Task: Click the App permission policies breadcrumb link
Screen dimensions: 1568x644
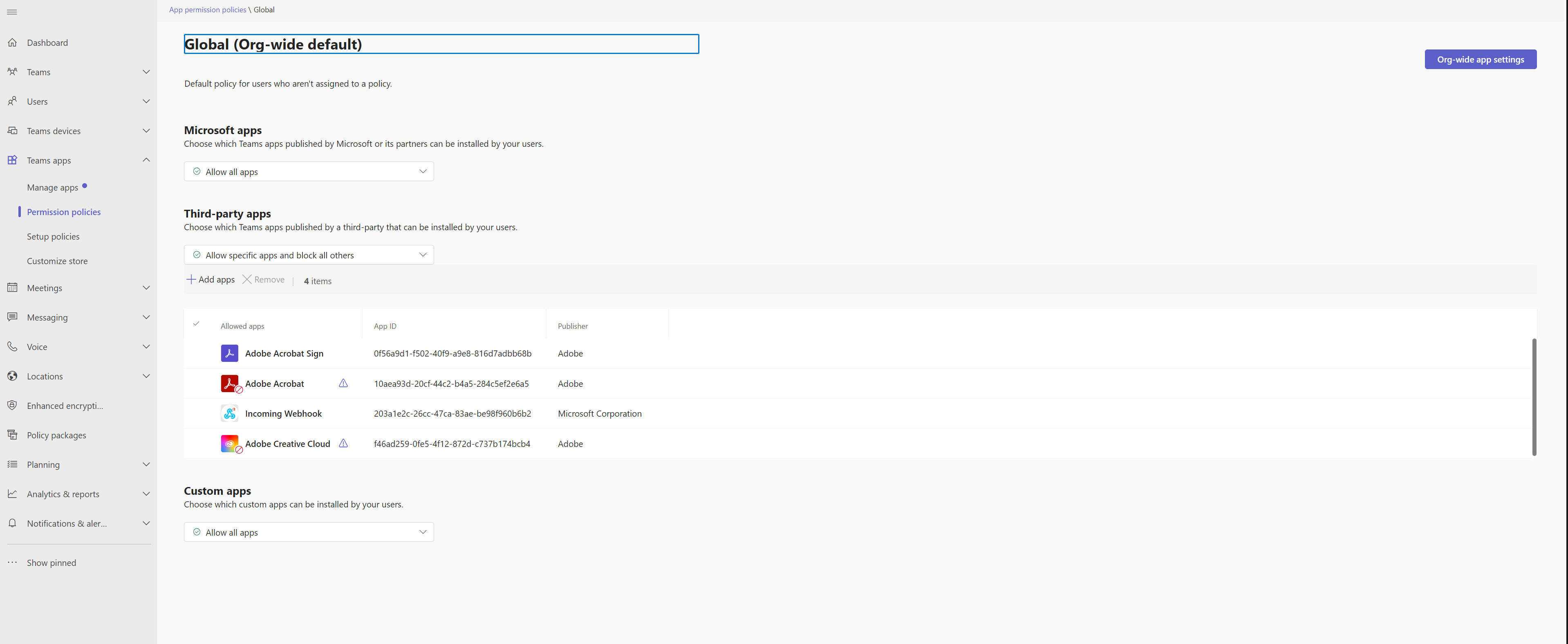Action: point(208,10)
